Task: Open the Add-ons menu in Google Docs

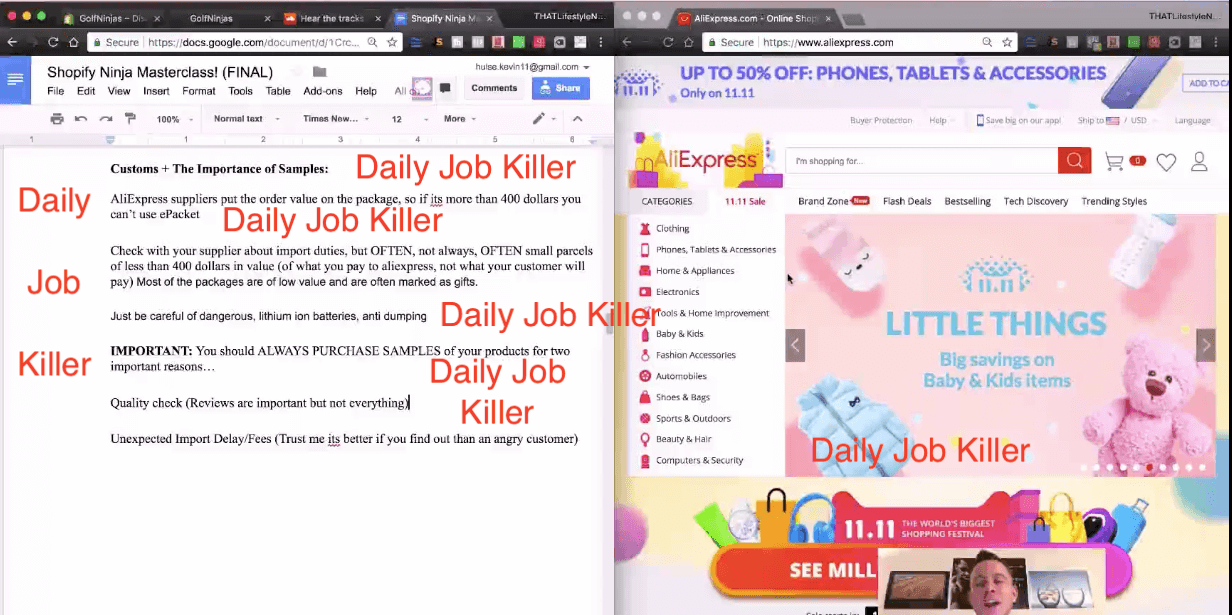Action: [323, 91]
